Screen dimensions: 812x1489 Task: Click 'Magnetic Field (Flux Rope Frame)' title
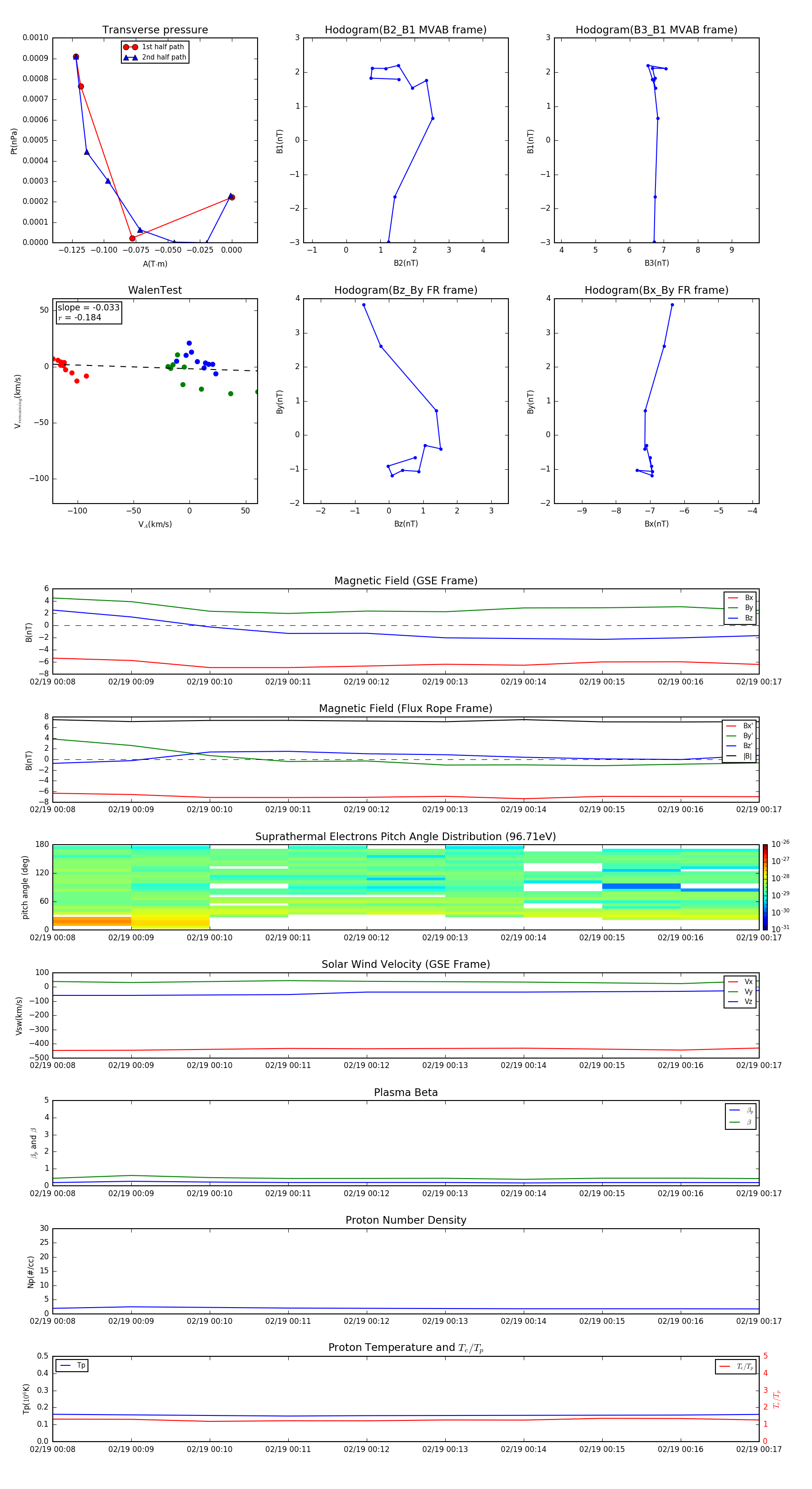[406, 709]
